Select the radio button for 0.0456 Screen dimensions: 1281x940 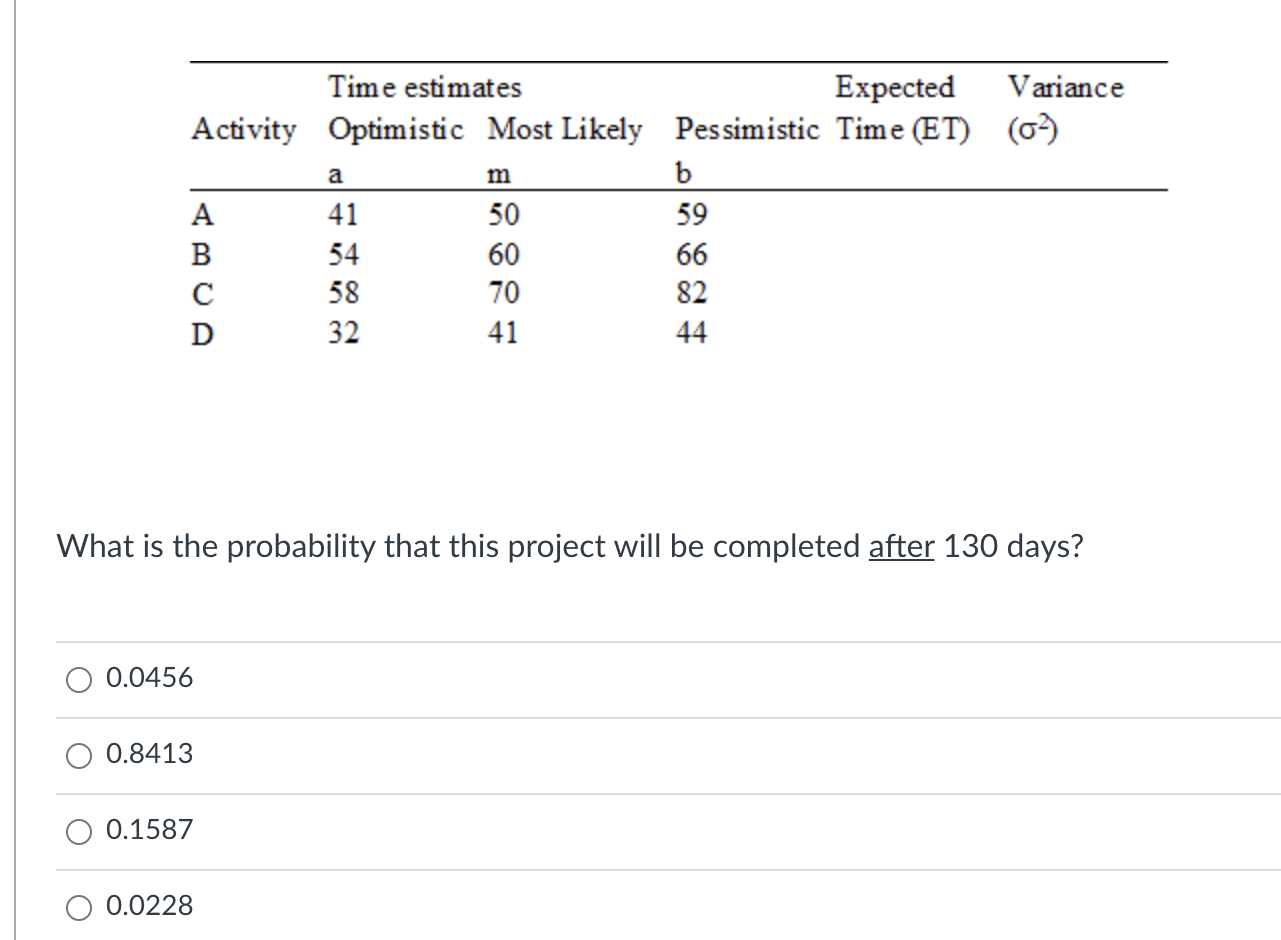point(78,679)
